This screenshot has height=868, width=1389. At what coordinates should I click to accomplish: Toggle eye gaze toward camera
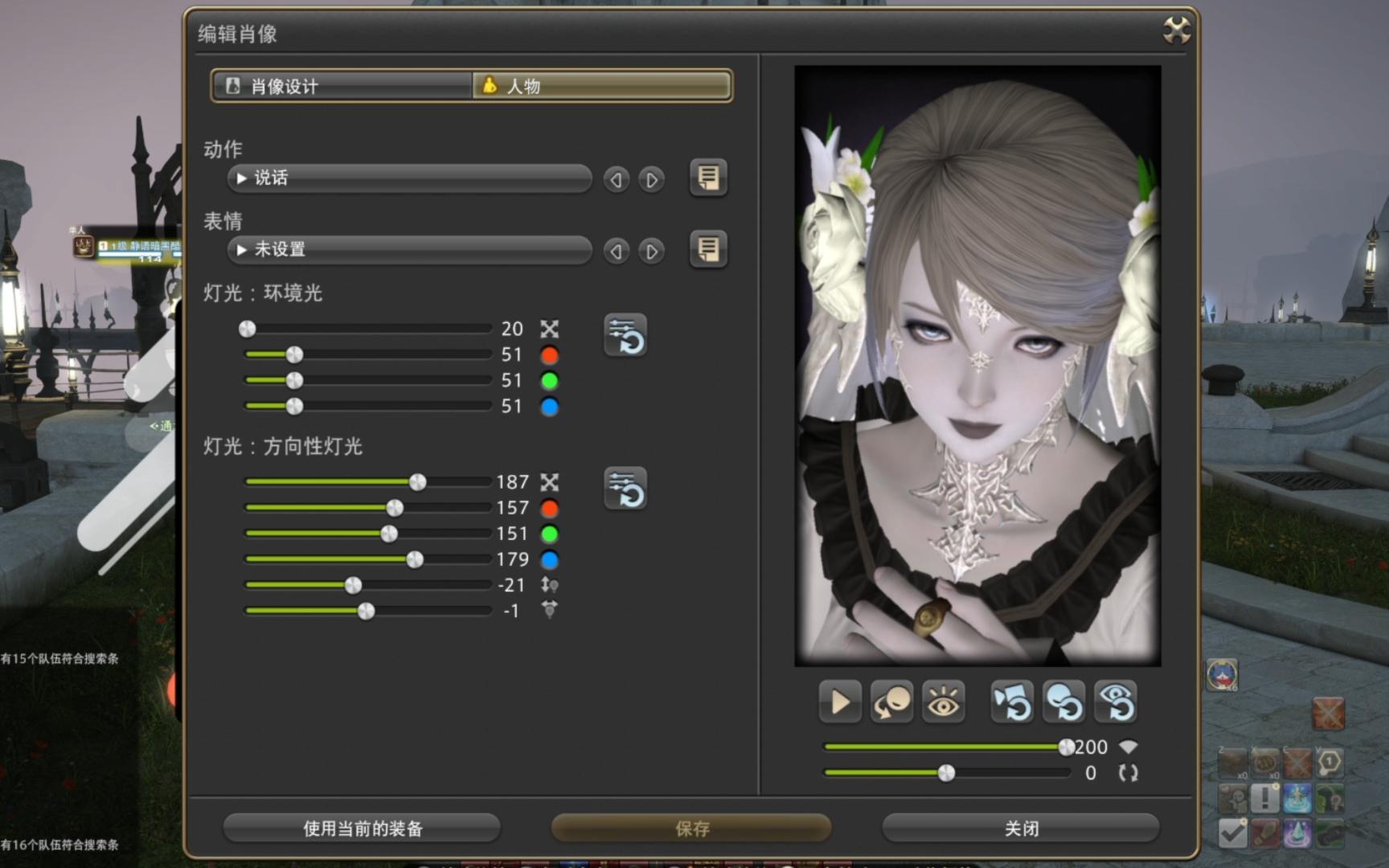click(x=943, y=702)
